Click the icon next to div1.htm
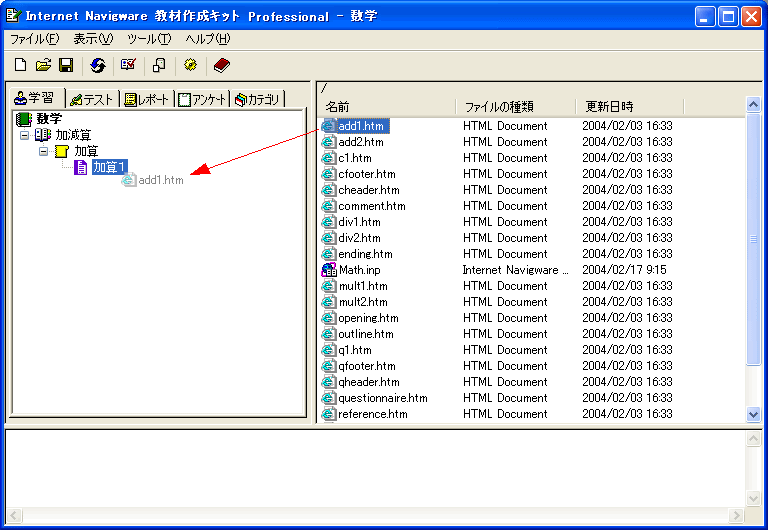Screen dimensions: 768x530 click(x=328, y=222)
